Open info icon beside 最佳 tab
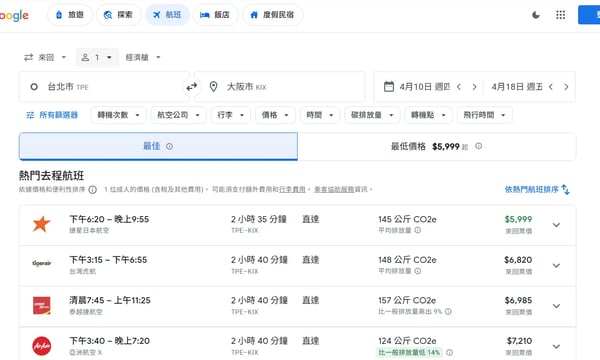600x360 pixels. [x=169, y=146]
